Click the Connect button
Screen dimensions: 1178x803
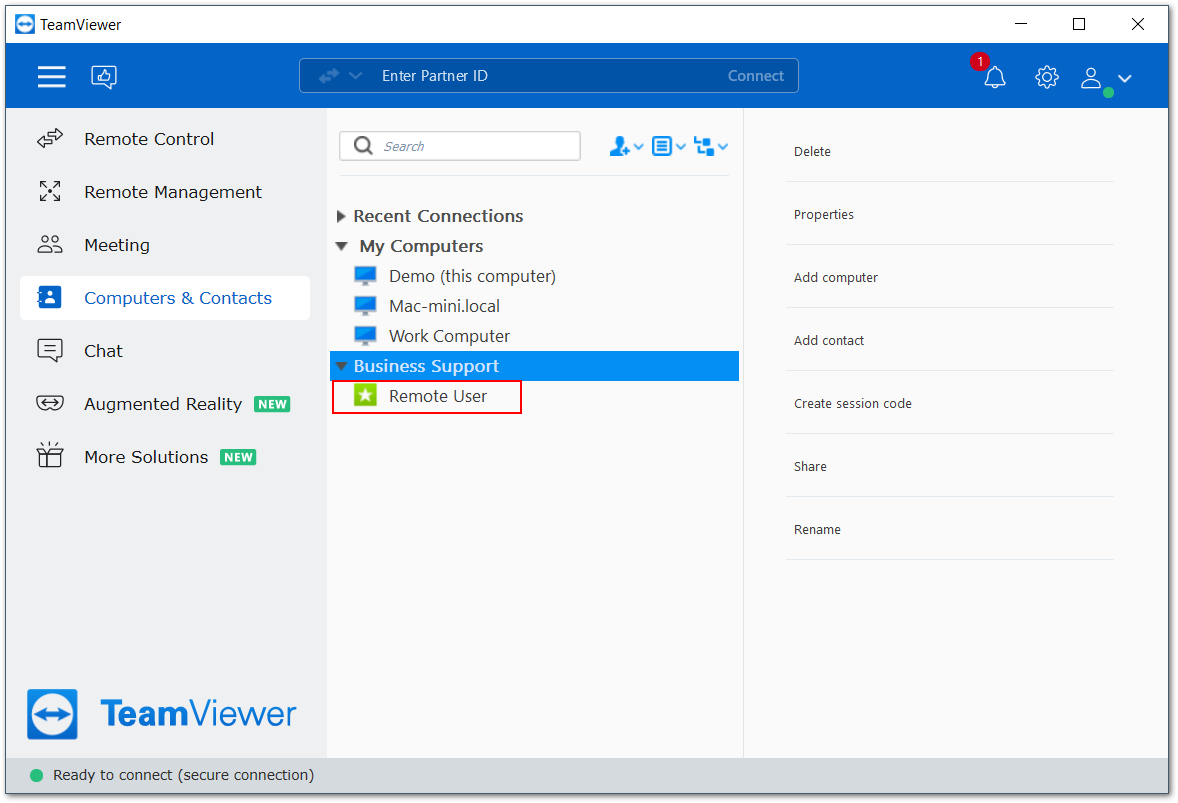(755, 76)
